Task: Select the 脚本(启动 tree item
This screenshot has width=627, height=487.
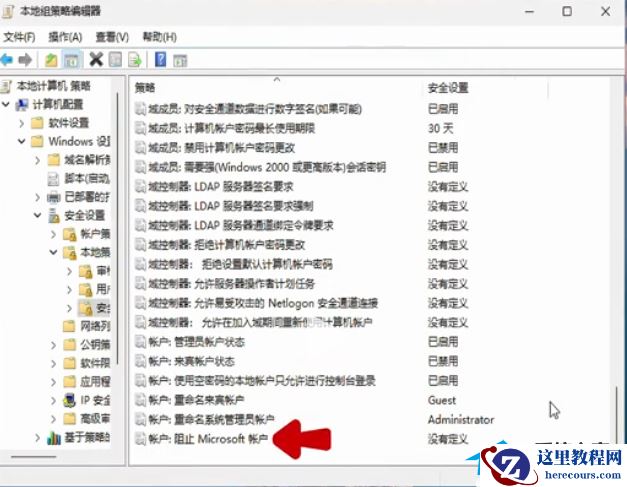Action: (87, 178)
